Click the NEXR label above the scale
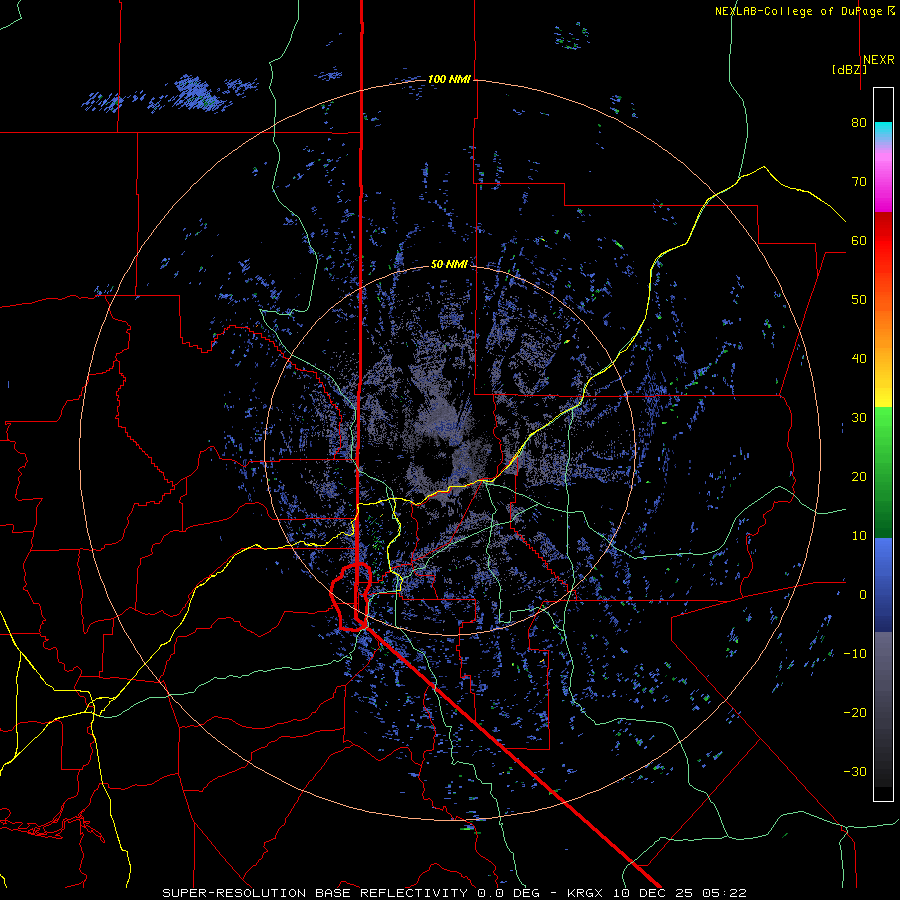The height and width of the screenshot is (900, 900). tap(878, 60)
